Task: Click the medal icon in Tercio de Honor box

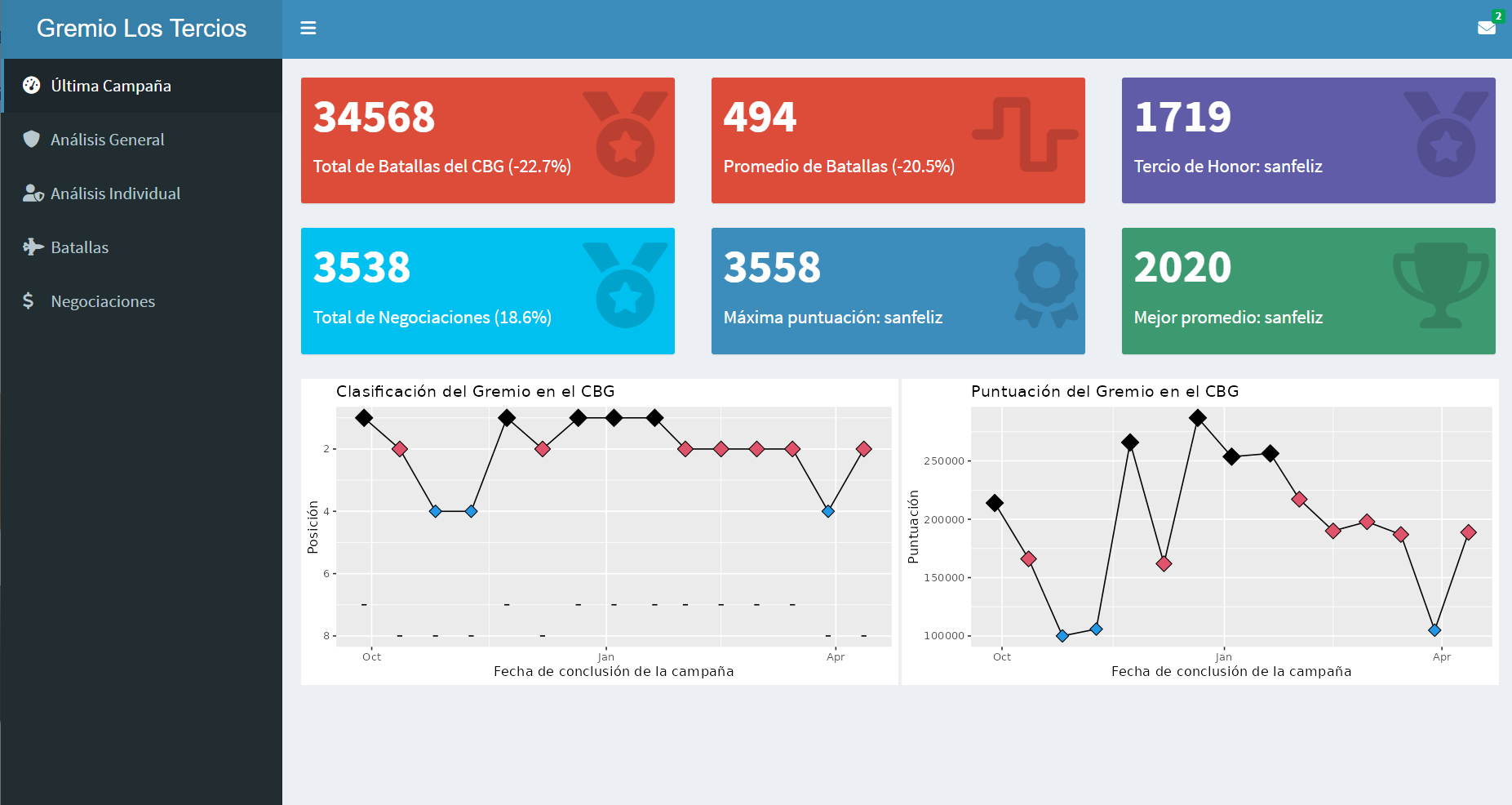Action: [1445, 135]
